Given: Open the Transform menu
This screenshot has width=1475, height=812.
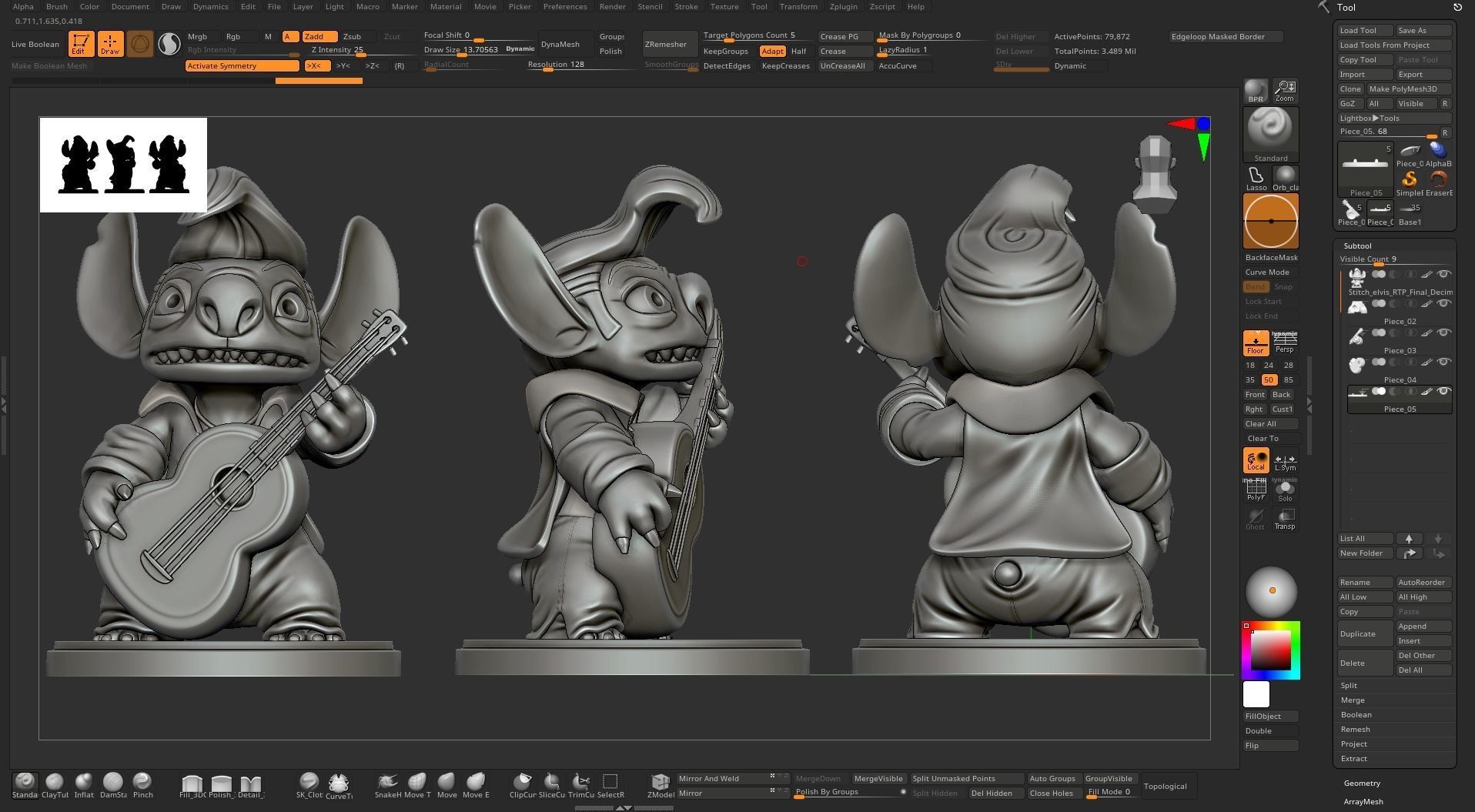Looking at the screenshot, I should pos(798,6).
